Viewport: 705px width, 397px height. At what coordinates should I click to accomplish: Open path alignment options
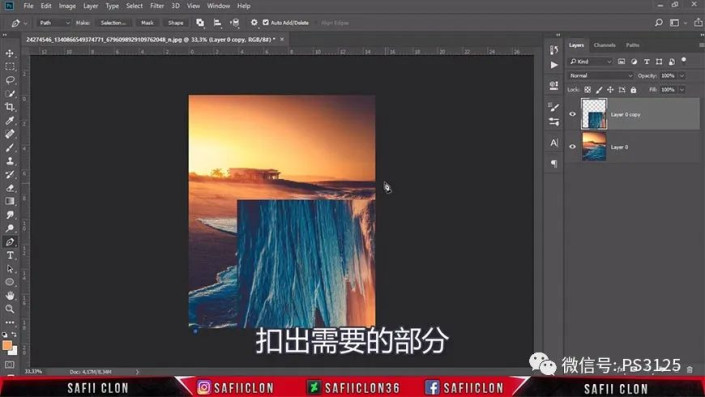click(x=217, y=22)
